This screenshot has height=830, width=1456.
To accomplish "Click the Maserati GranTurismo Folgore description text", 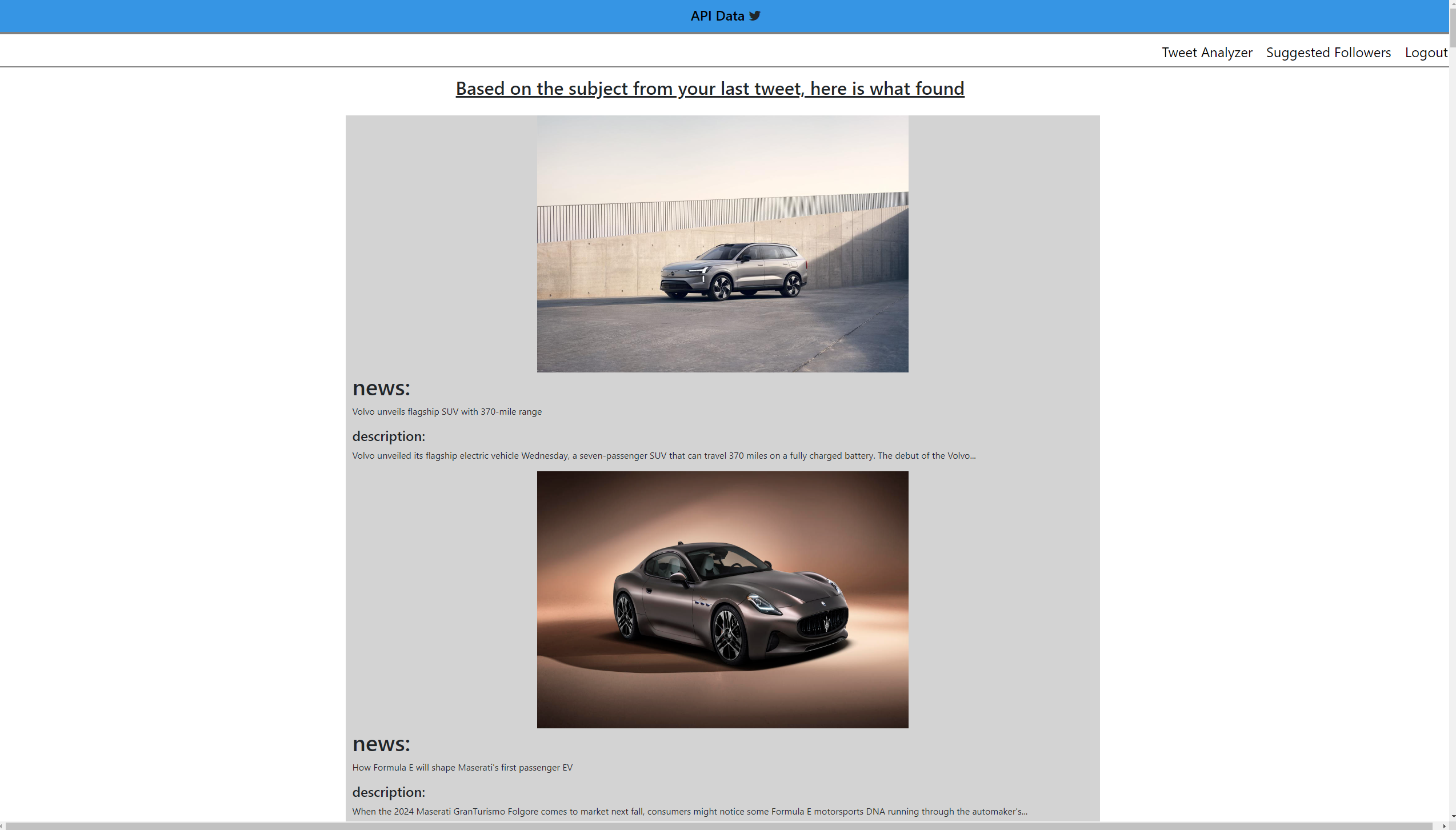I will click(x=689, y=811).
